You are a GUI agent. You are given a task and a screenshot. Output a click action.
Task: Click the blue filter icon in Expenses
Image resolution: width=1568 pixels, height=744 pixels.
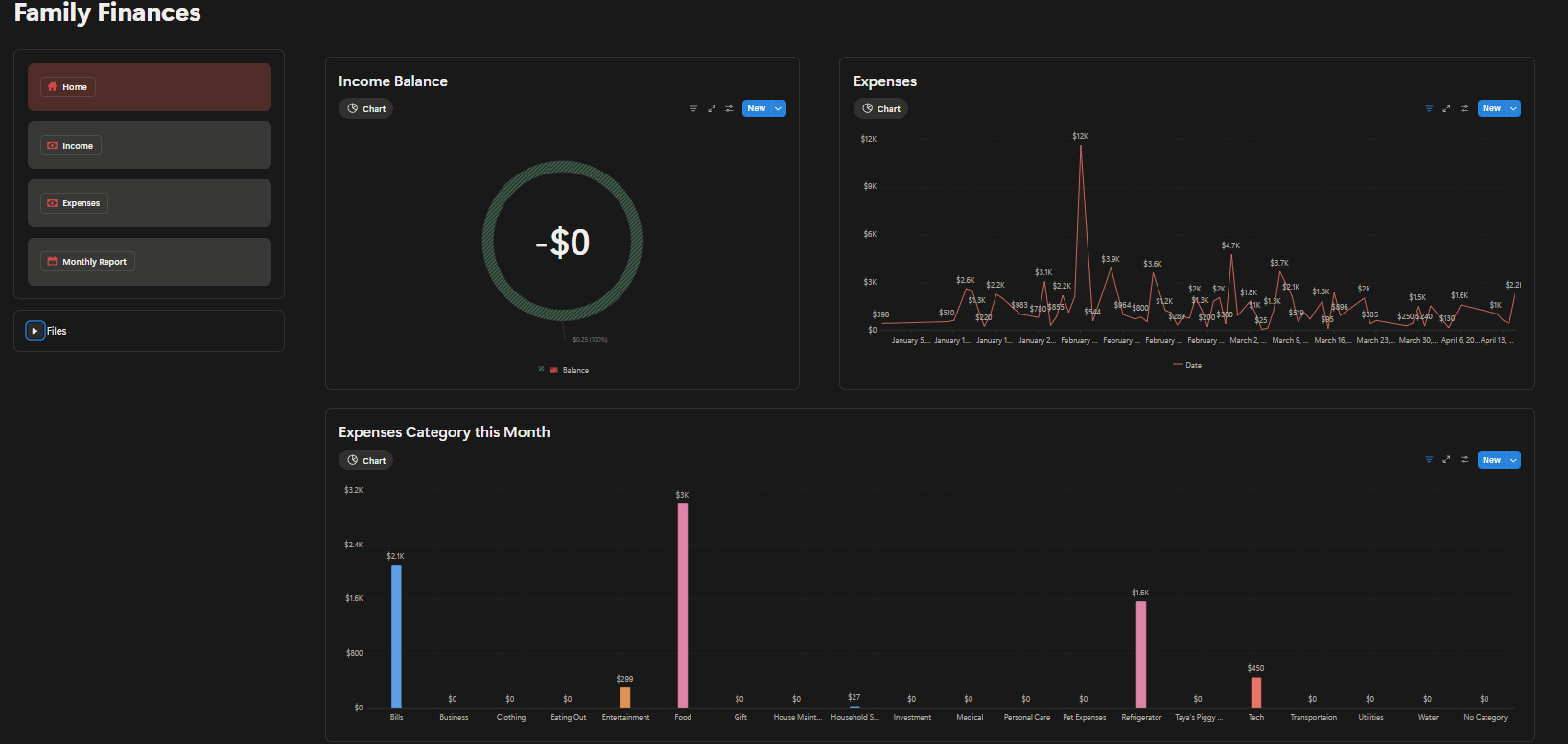1429,108
